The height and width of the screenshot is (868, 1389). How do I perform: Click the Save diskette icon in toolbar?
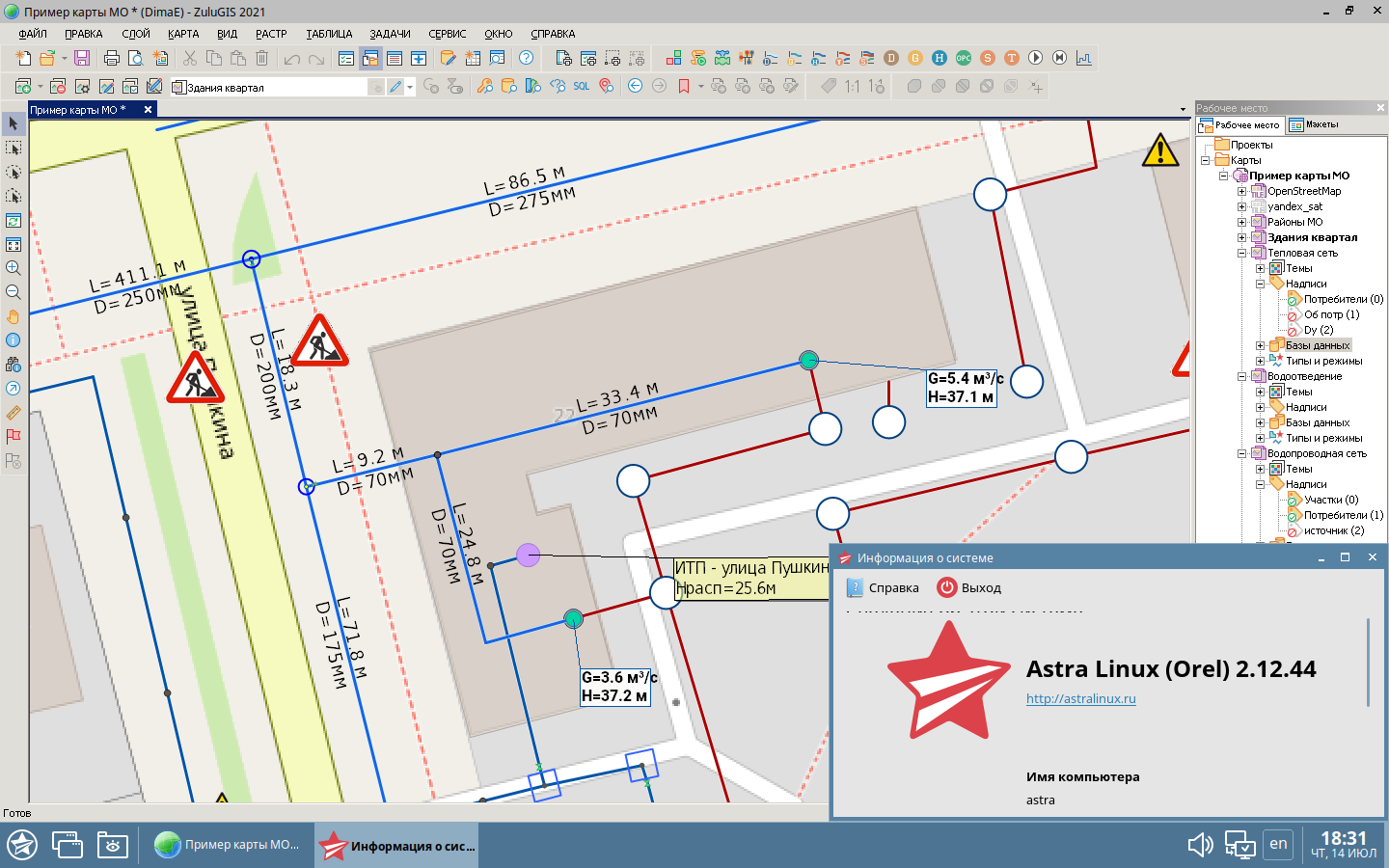(82, 59)
